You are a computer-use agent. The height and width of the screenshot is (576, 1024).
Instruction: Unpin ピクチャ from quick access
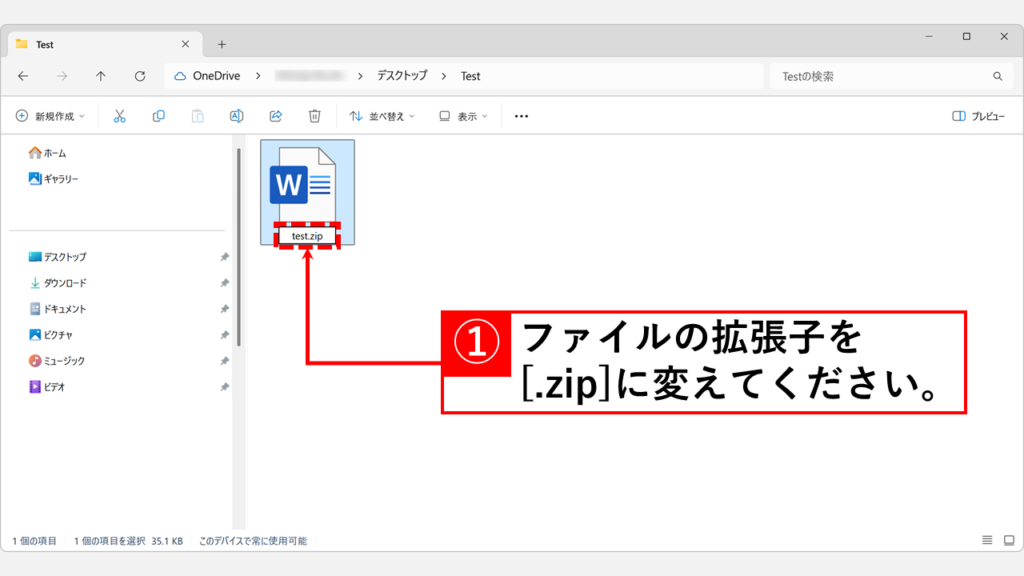tap(225, 335)
